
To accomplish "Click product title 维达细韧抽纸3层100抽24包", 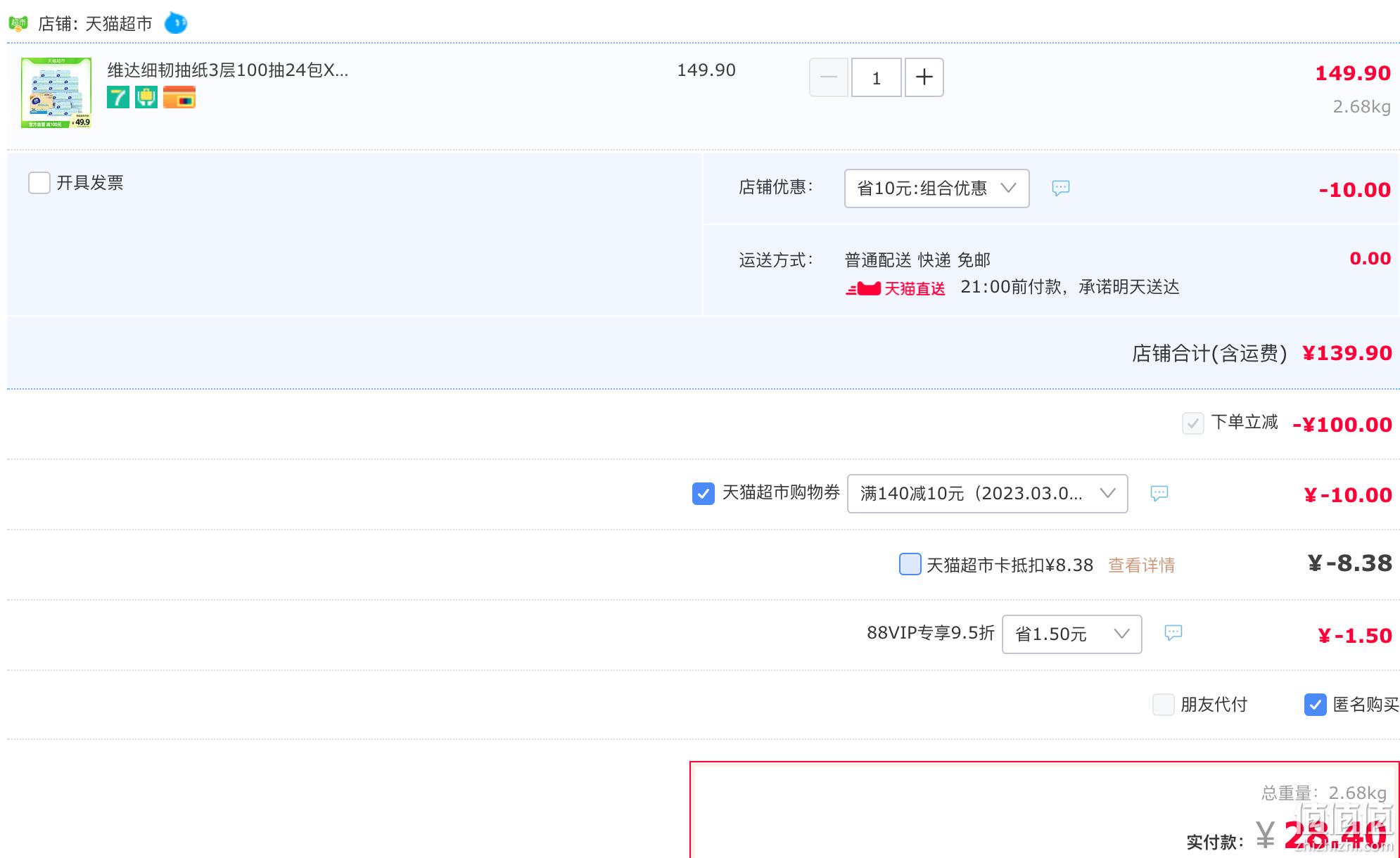I will point(227,70).
